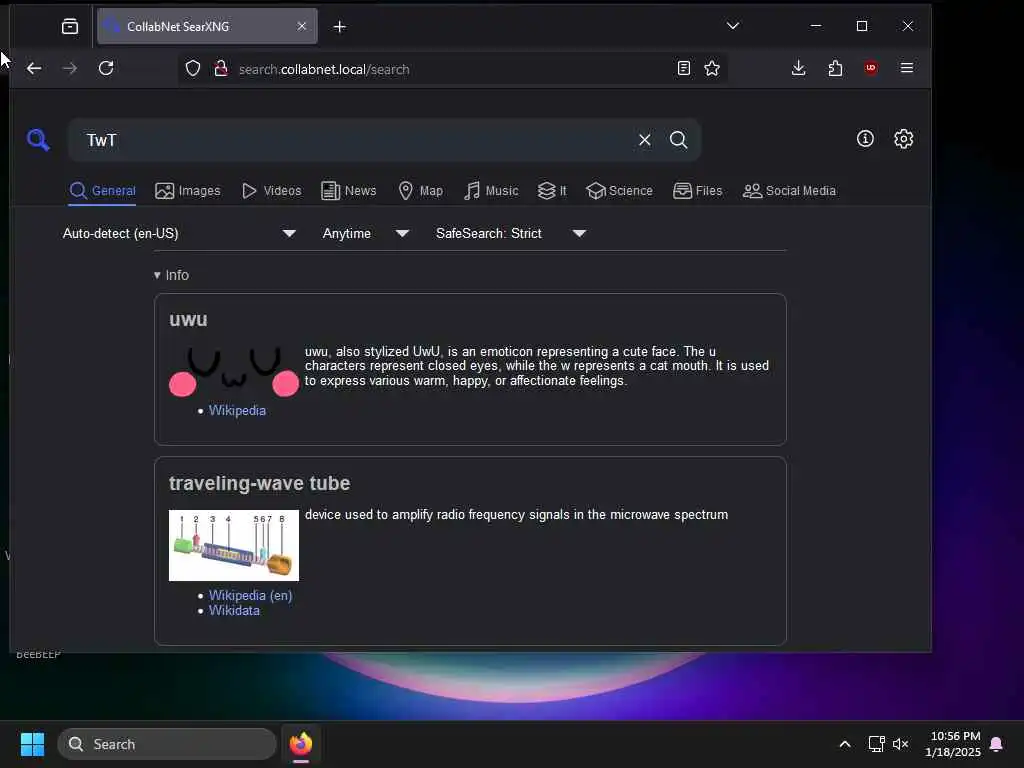Collapse the Info section
1024x768 pixels.
(171, 275)
